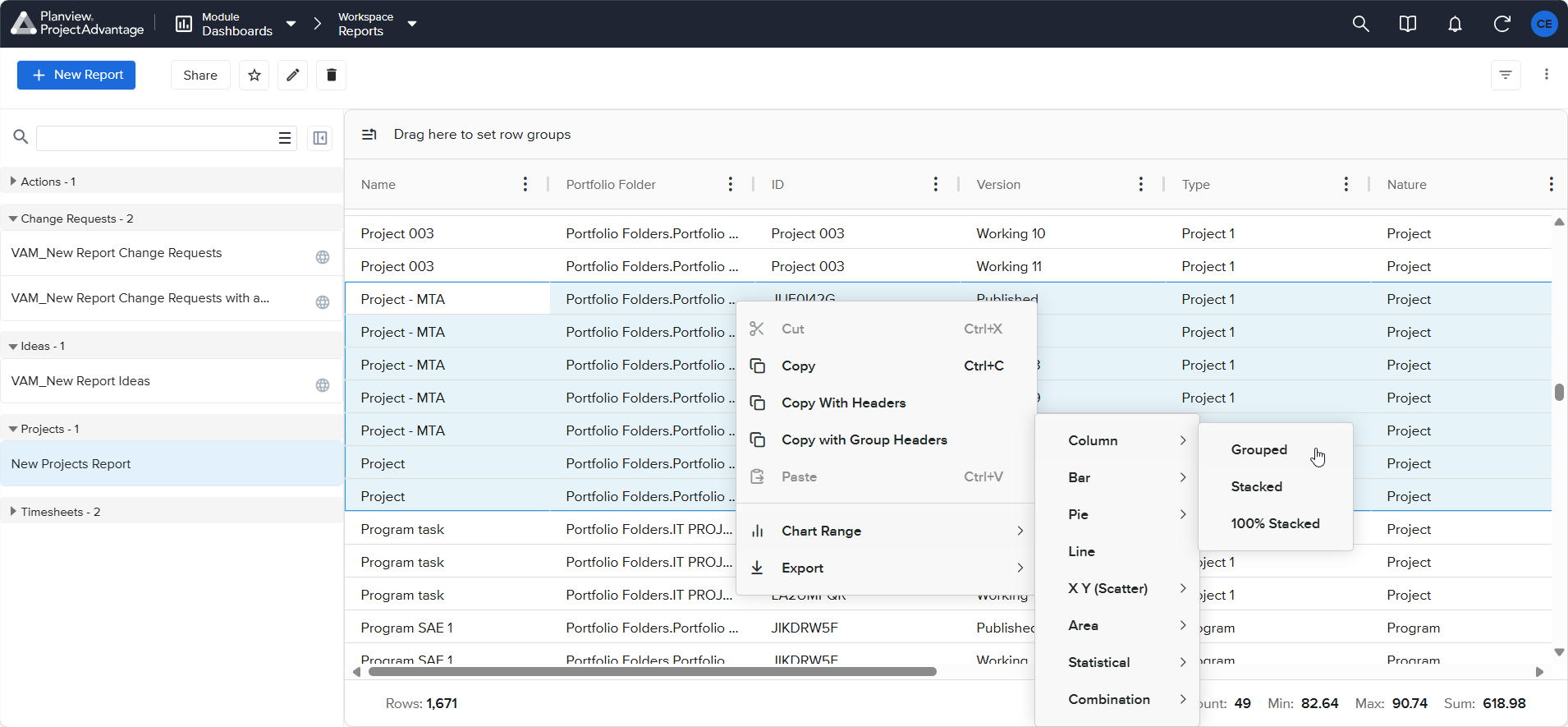This screenshot has height=727, width=1568.
Task: Select Grouped column chart option
Action: tap(1259, 449)
